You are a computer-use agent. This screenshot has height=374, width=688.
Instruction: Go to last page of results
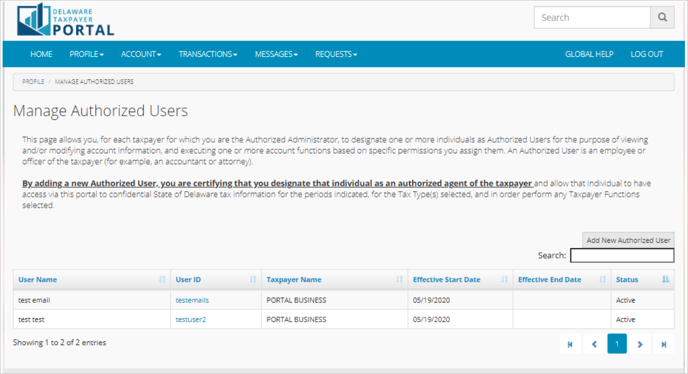664,344
